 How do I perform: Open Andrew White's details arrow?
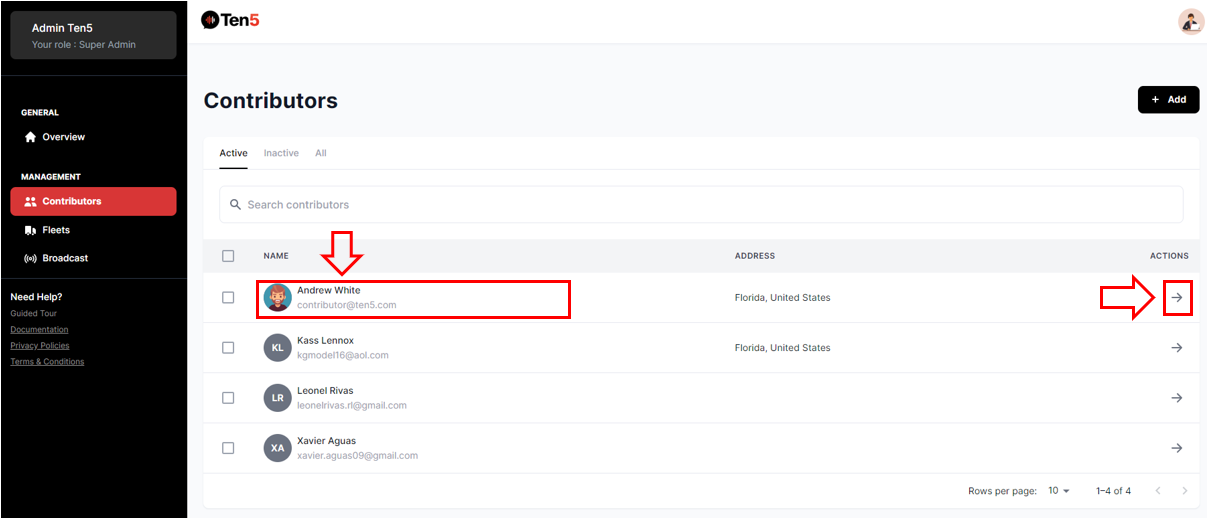[1177, 298]
